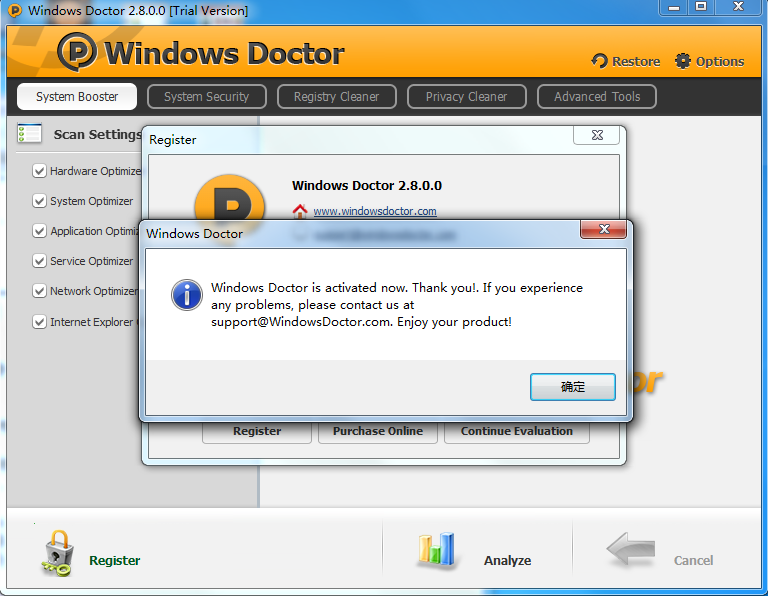Click the Restore arrow icon

[x=599, y=61]
